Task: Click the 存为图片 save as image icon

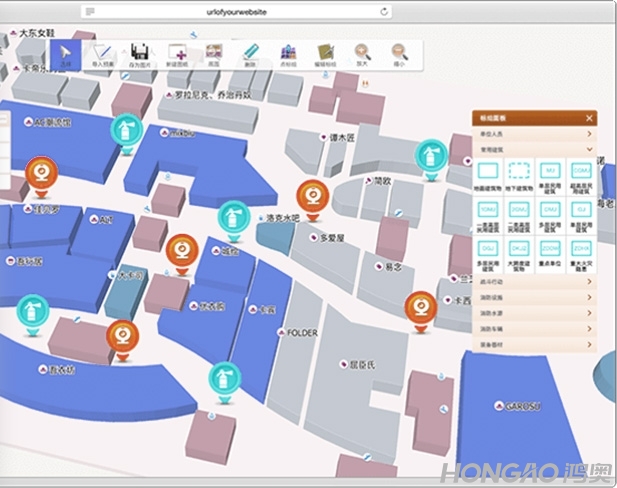Action: pyautogui.click(x=141, y=53)
